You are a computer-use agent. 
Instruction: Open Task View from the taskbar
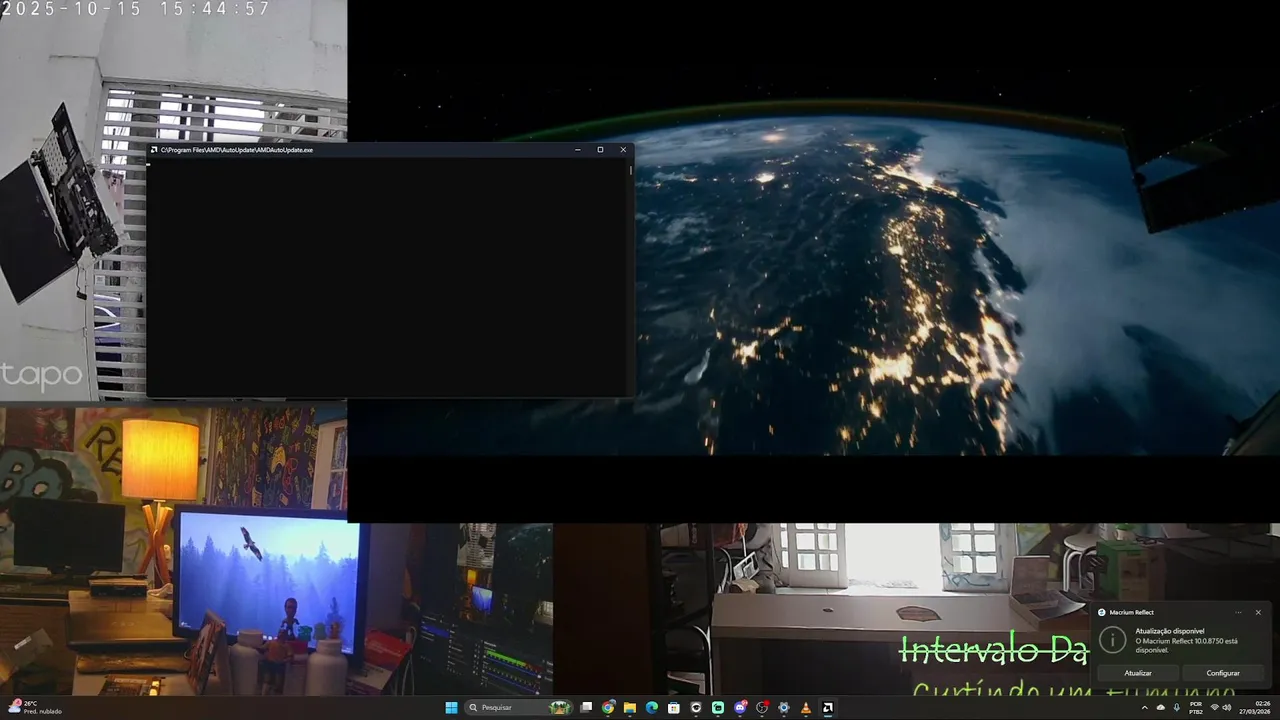[586, 708]
